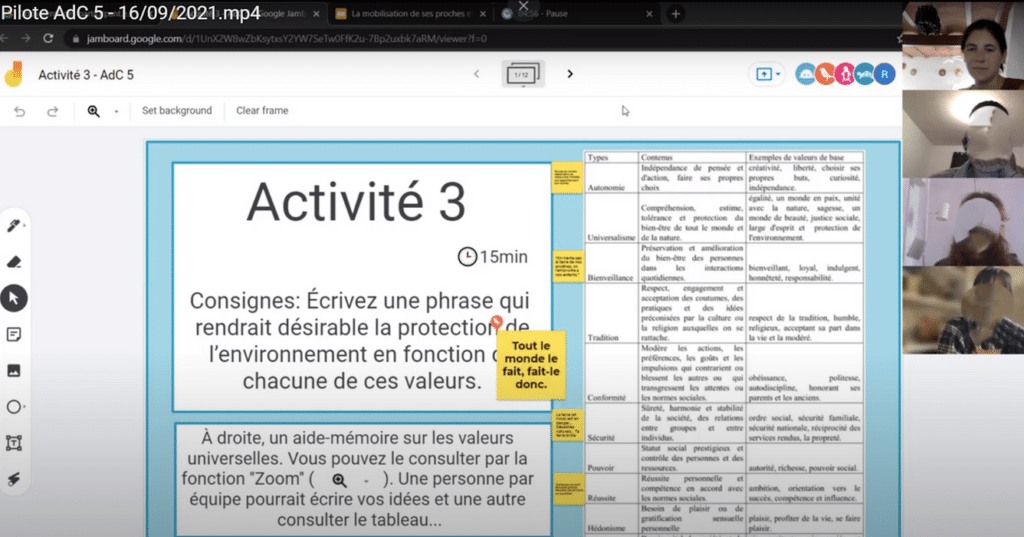Open the zoom level dropdown arrow
This screenshot has width=1024, height=537.
click(x=116, y=111)
